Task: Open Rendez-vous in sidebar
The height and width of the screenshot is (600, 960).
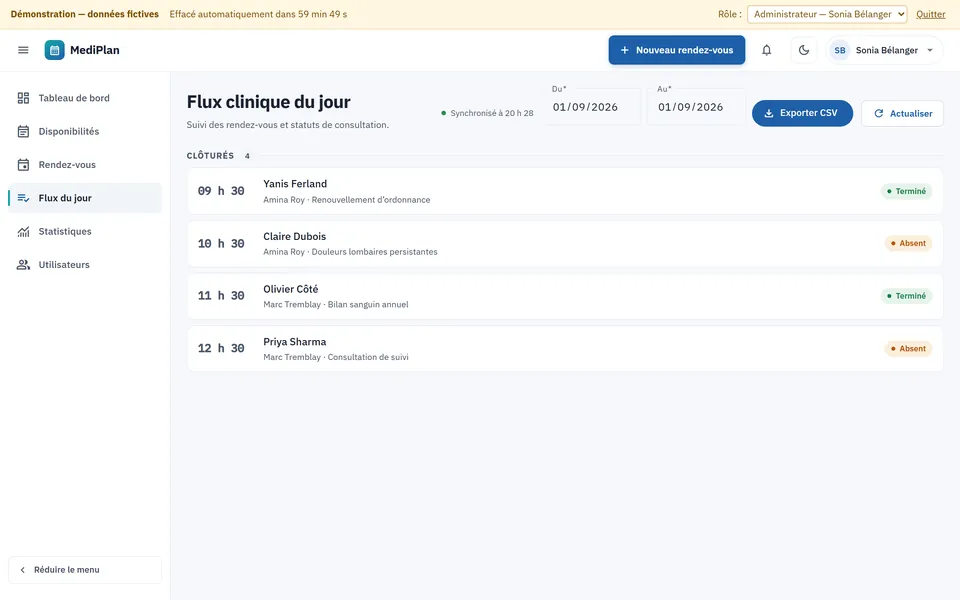Action: 85,165
